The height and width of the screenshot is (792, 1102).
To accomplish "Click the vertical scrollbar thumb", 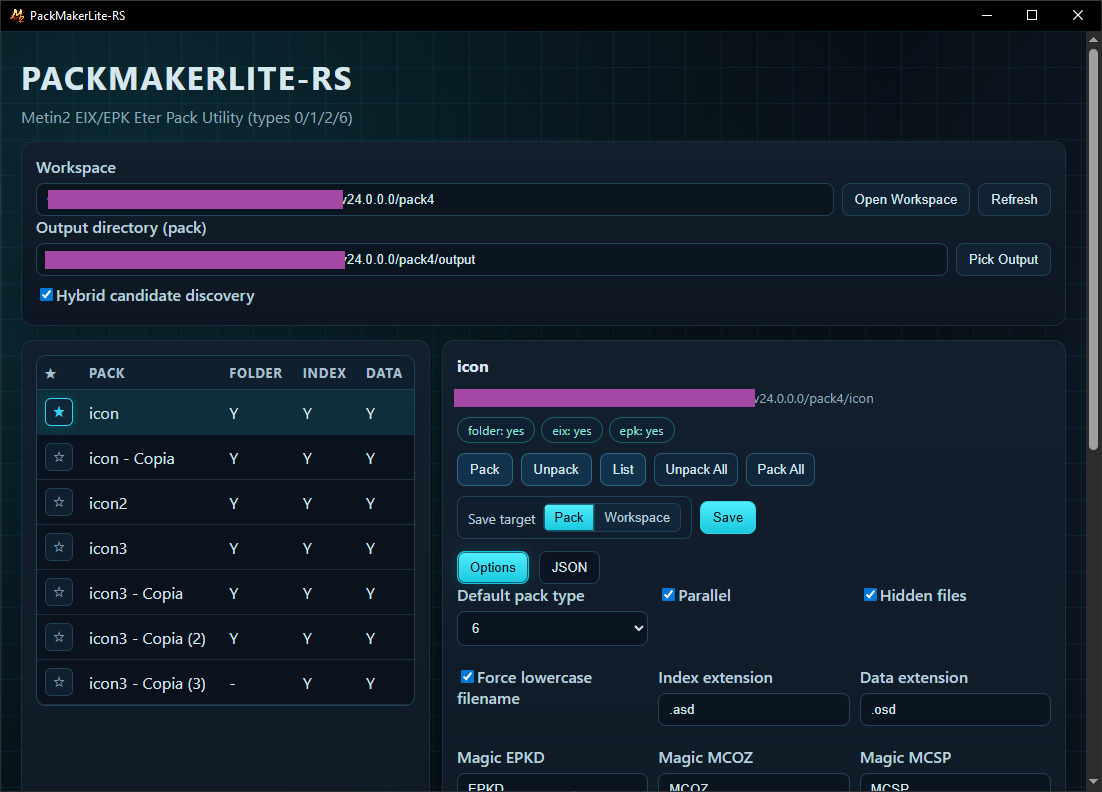I will (1093, 248).
